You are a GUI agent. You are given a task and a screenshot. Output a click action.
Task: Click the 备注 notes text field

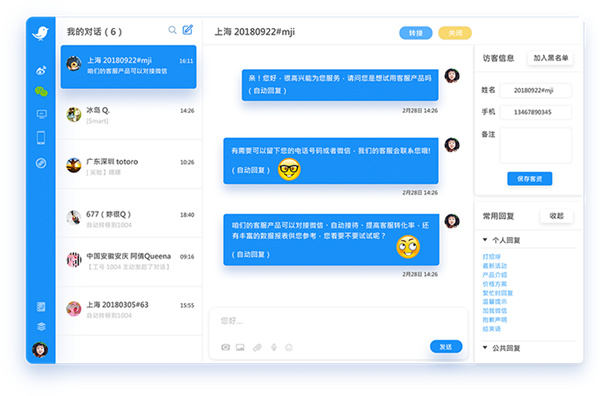pyautogui.click(x=536, y=145)
